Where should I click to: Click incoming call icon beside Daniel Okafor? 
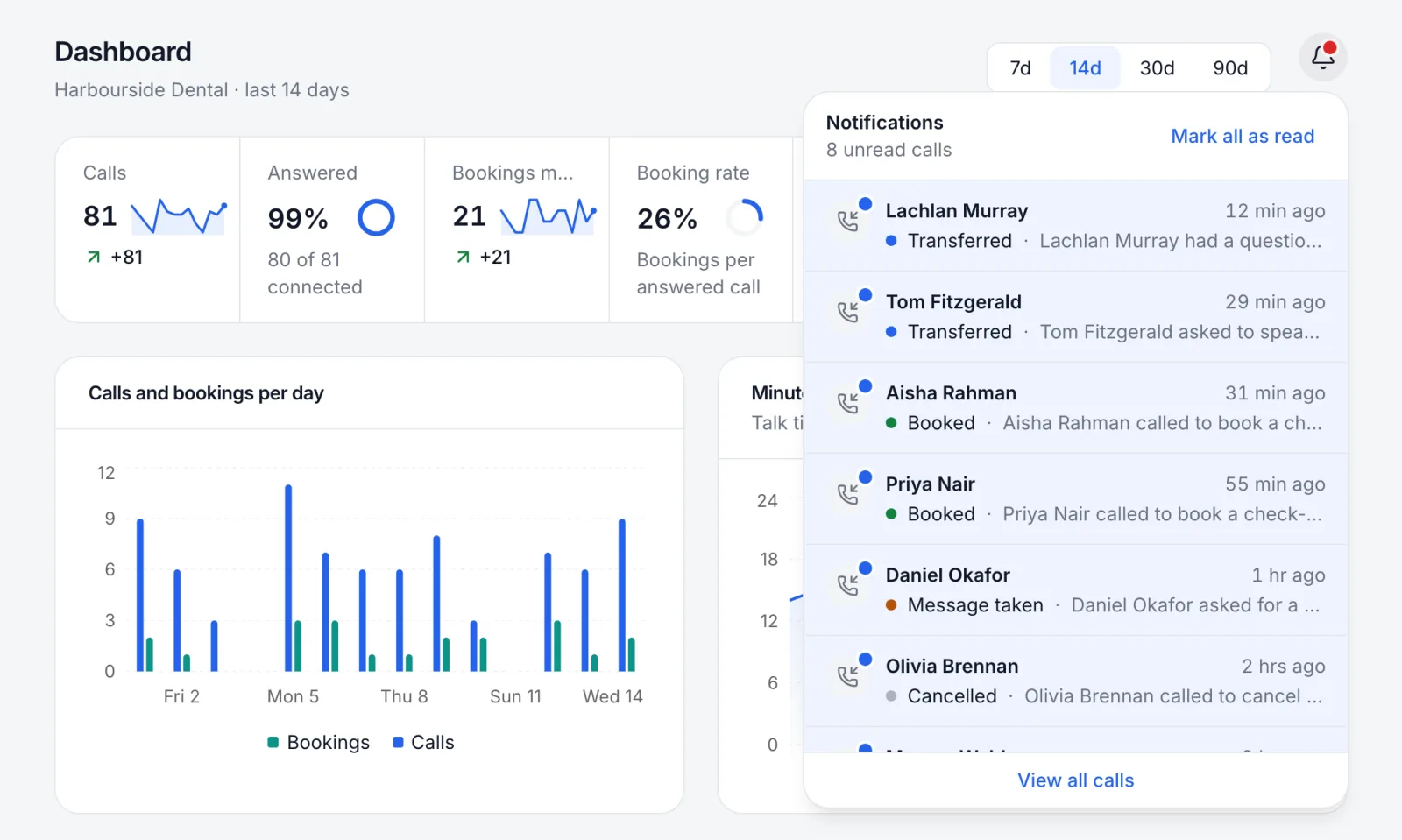coord(847,586)
